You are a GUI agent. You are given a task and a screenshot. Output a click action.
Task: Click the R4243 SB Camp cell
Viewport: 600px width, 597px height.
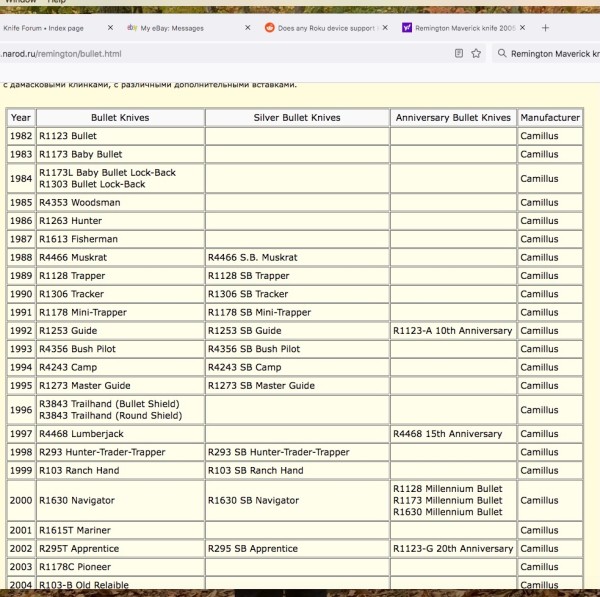coord(297,367)
